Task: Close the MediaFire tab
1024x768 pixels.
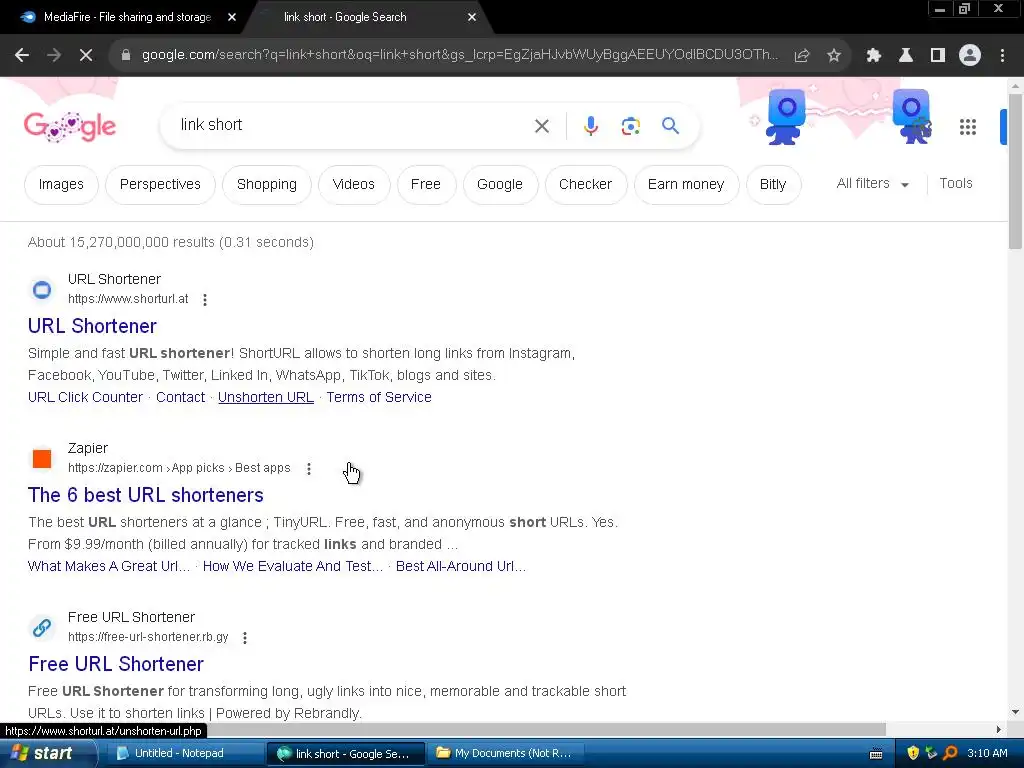Action: tap(232, 17)
